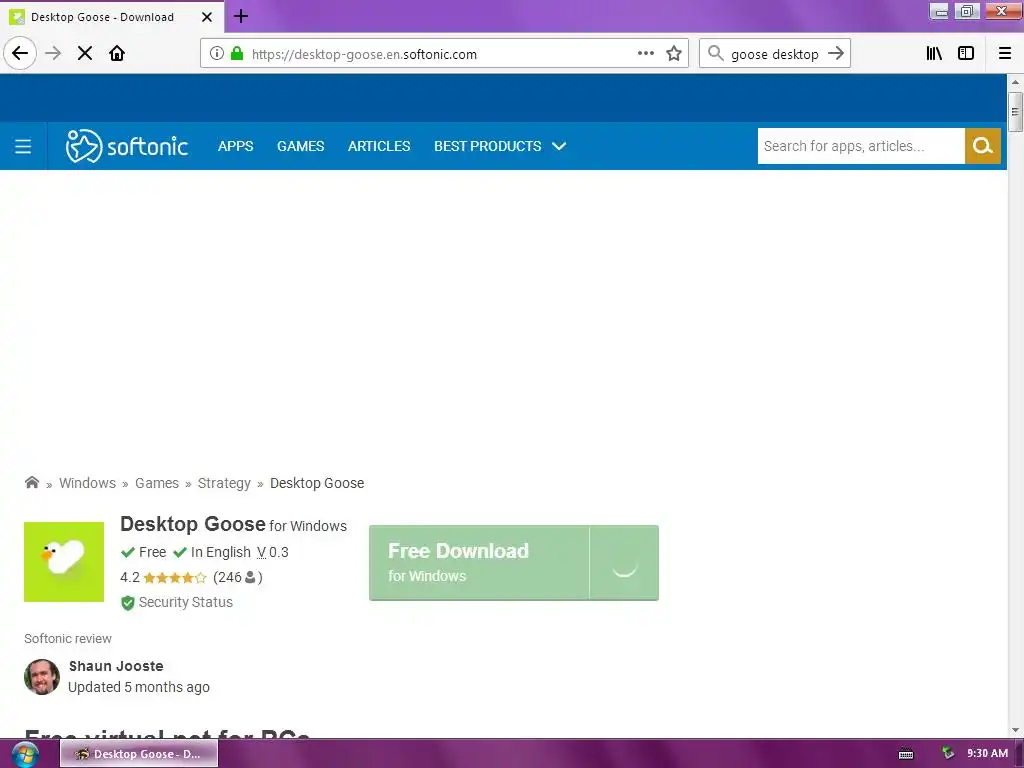Open Softonic side hamburger menu

pos(23,146)
